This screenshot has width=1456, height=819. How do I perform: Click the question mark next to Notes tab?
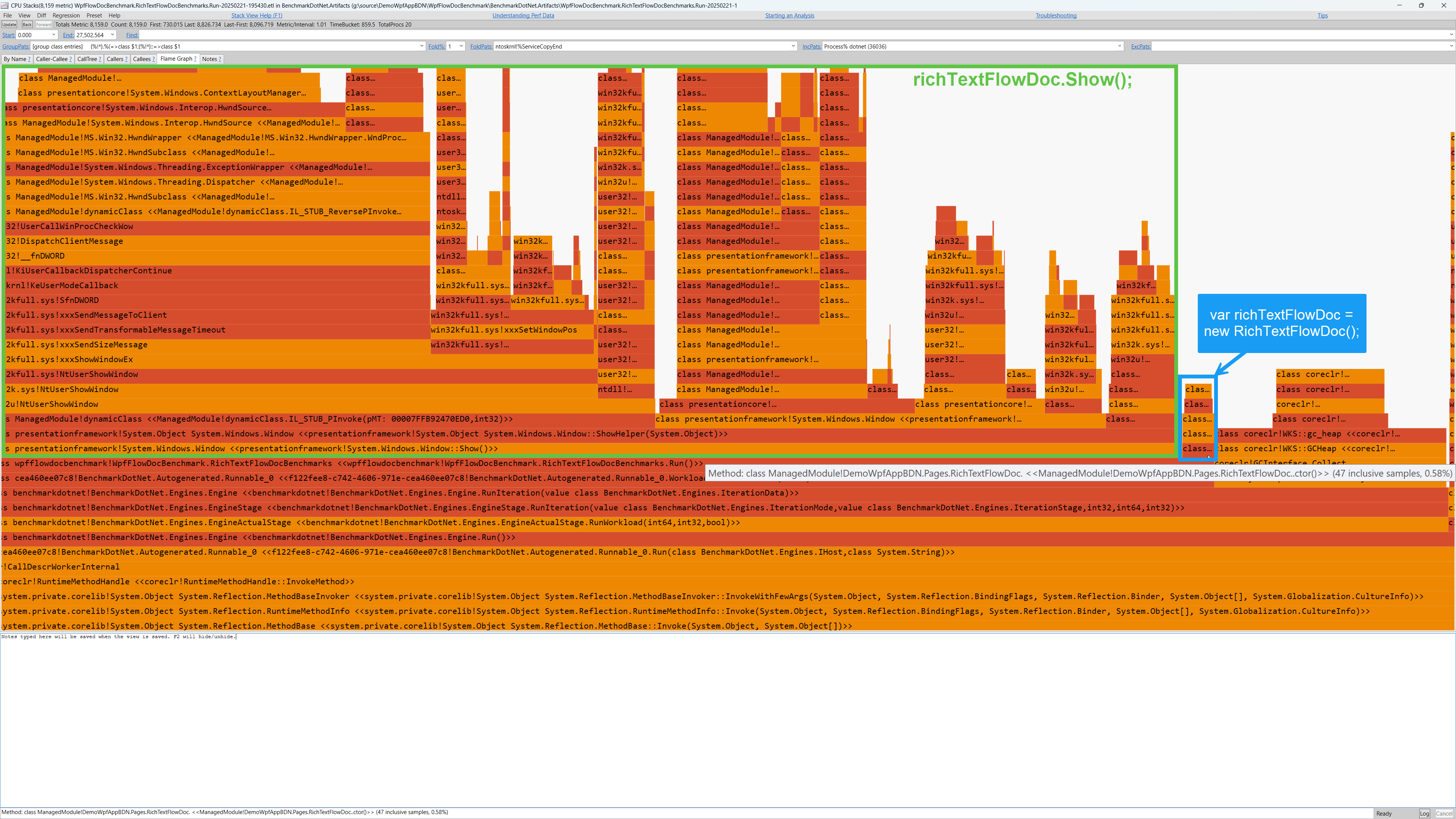220,60
